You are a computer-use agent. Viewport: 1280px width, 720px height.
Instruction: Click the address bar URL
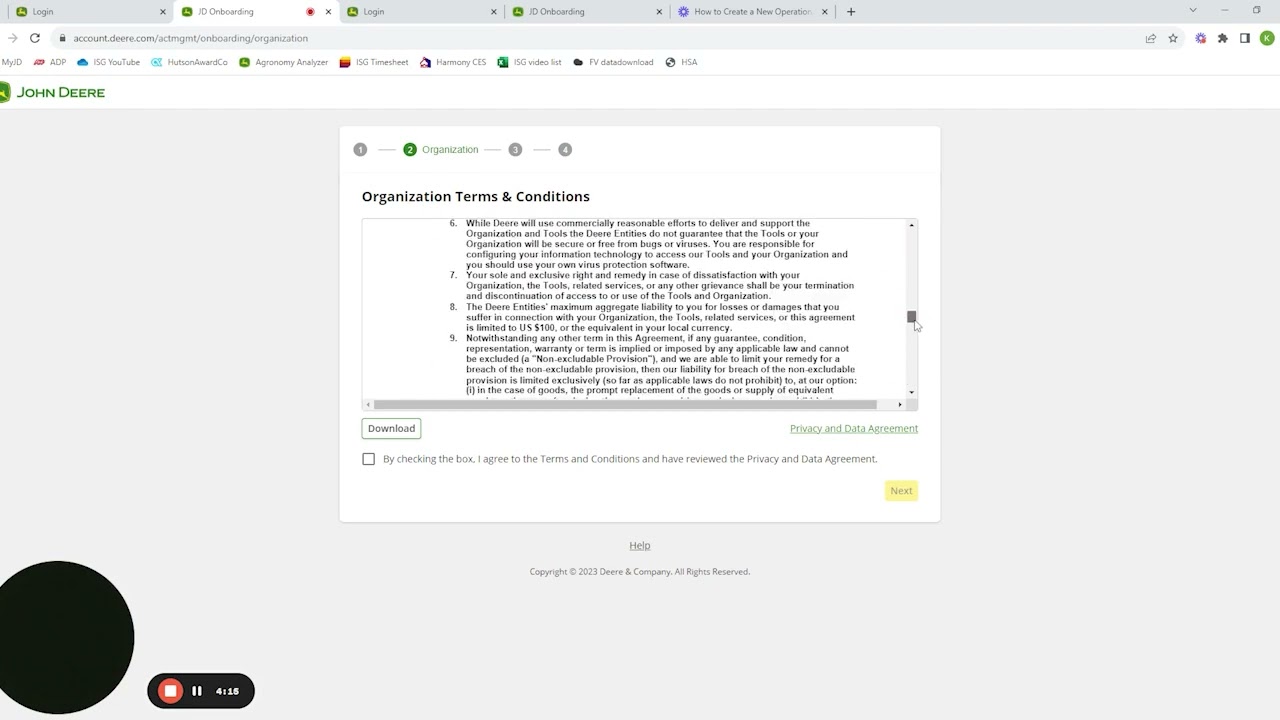pyautogui.click(x=190, y=38)
